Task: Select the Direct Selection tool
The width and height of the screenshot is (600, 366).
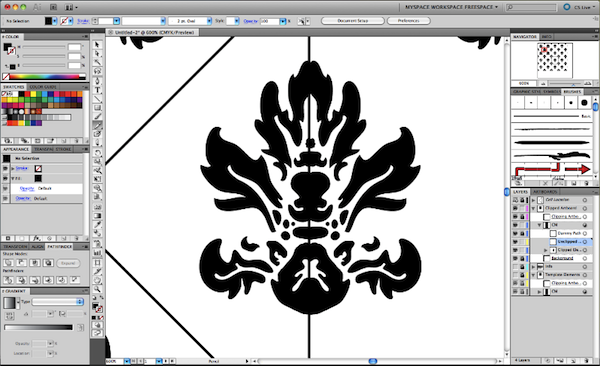Action: [97, 54]
